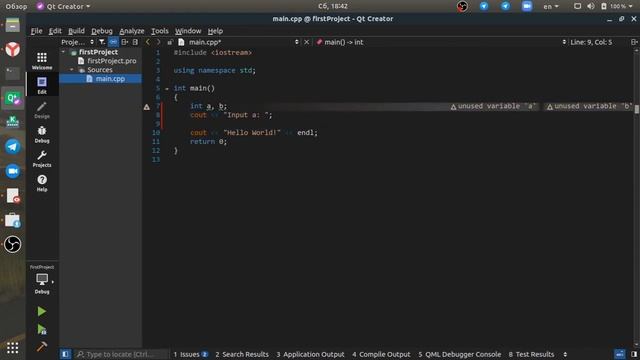Open Telegram from the Ubuntu dock
This screenshot has width=640, height=360.
[13, 147]
